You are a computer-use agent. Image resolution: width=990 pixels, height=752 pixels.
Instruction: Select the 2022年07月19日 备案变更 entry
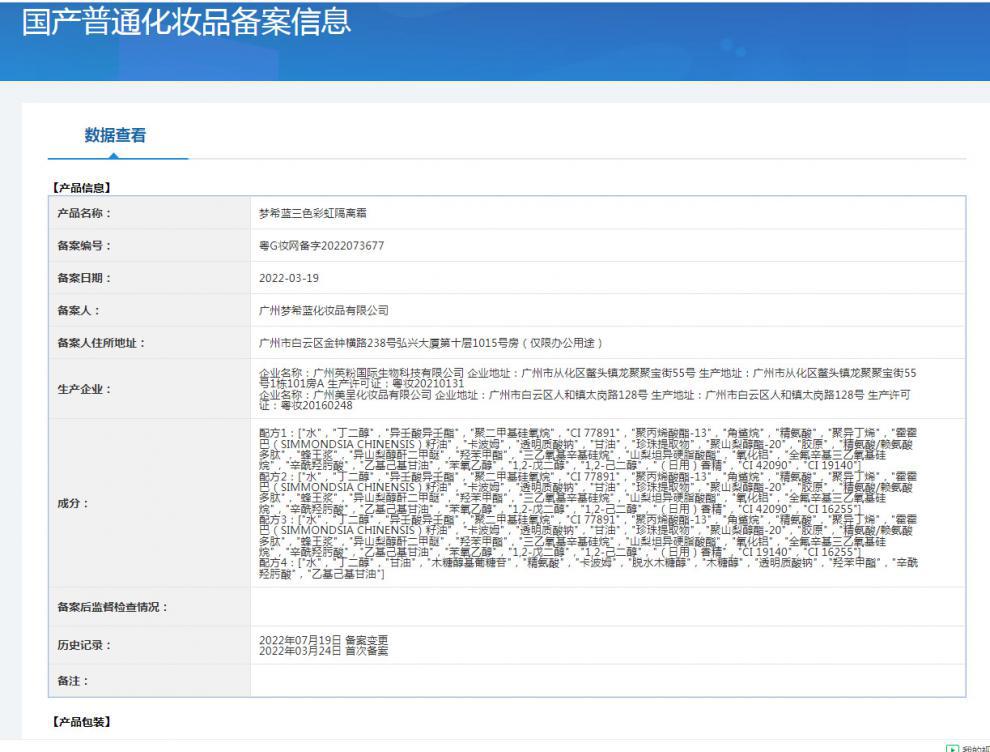click(323, 640)
